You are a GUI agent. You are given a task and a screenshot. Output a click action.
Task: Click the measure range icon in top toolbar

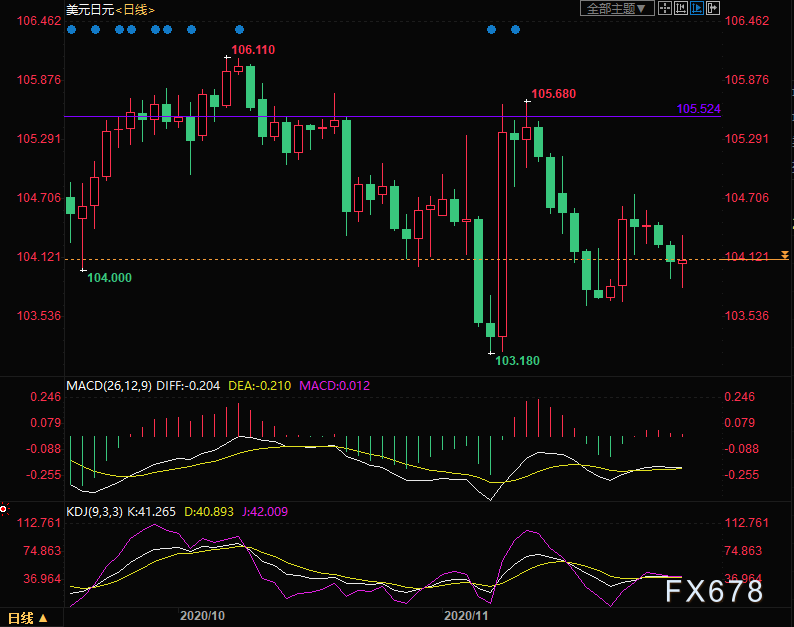click(681, 8)
